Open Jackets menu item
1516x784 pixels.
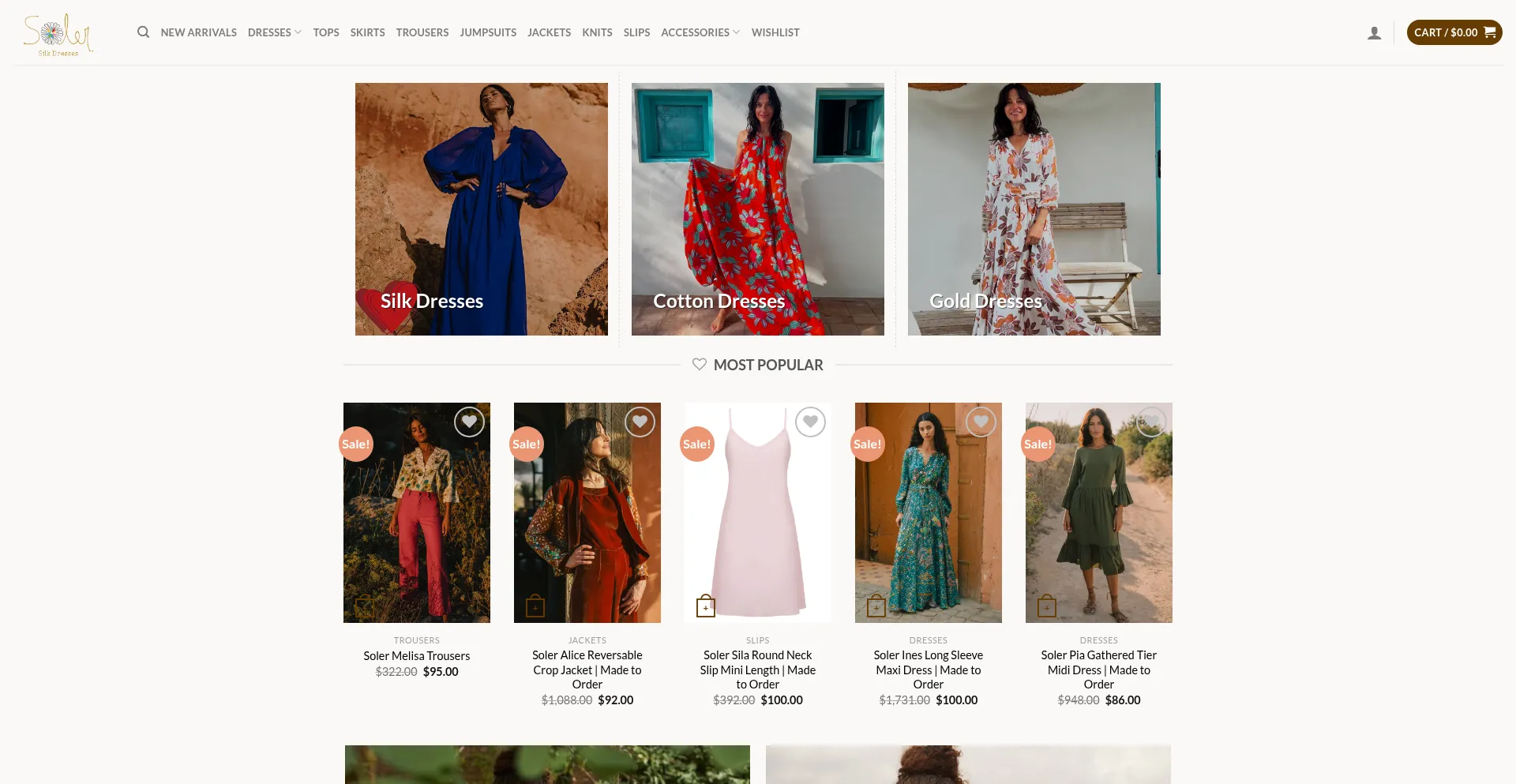550,32
